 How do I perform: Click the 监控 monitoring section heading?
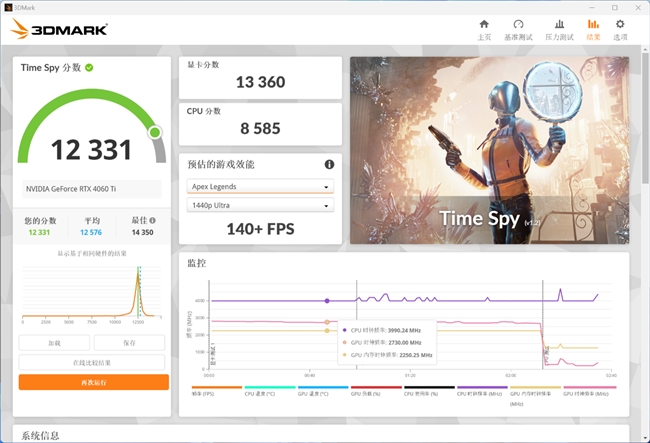196,264
